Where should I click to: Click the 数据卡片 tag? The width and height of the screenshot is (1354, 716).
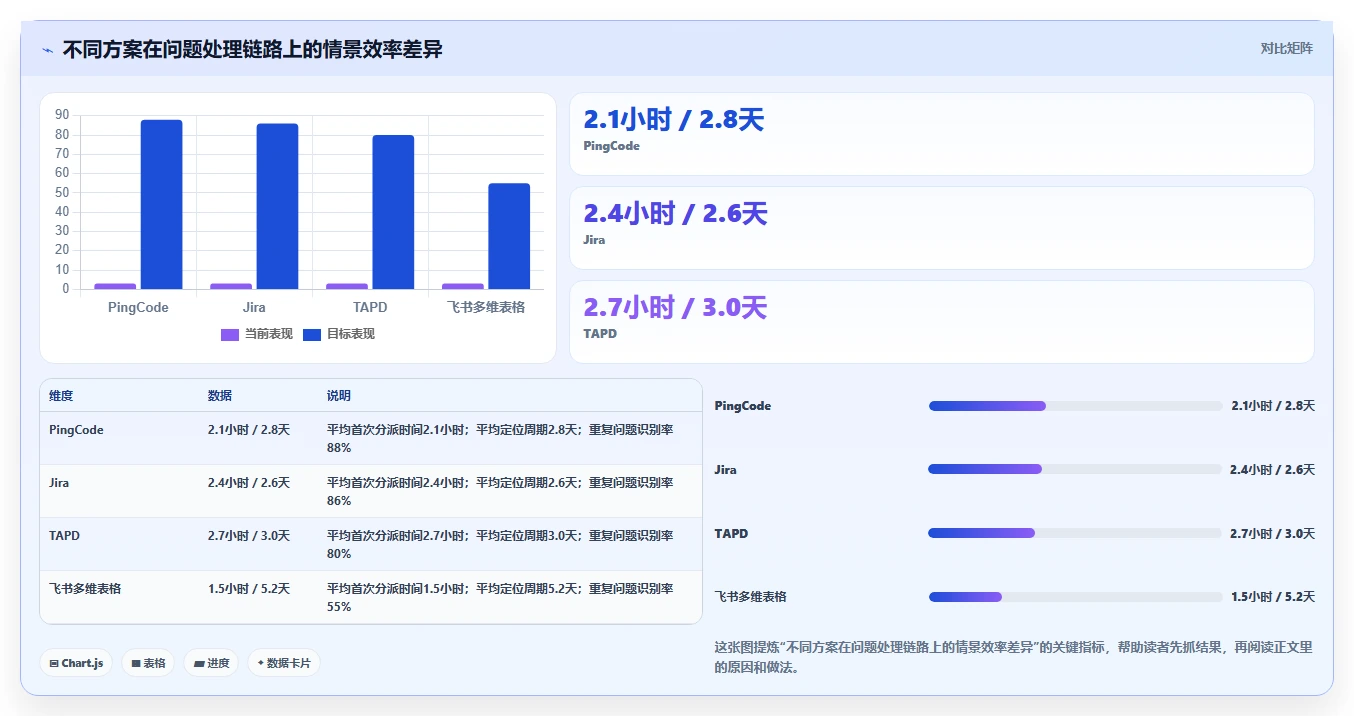tap(284, 663)
